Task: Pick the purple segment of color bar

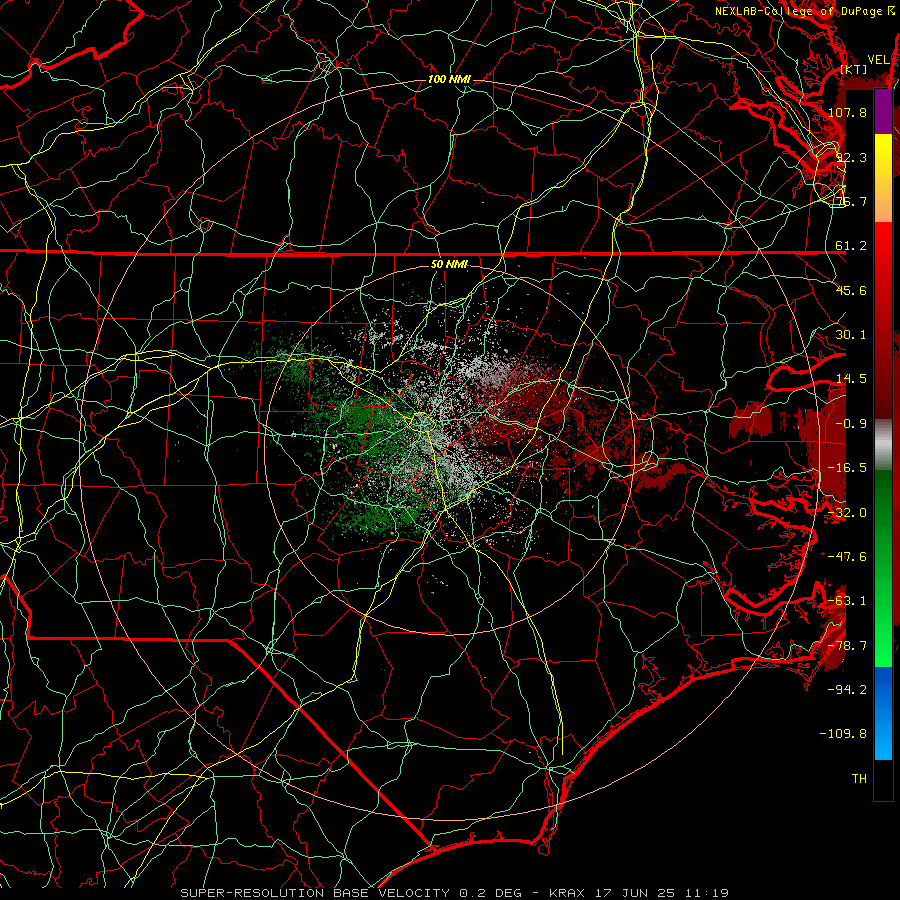Action: tap(883, 111)
